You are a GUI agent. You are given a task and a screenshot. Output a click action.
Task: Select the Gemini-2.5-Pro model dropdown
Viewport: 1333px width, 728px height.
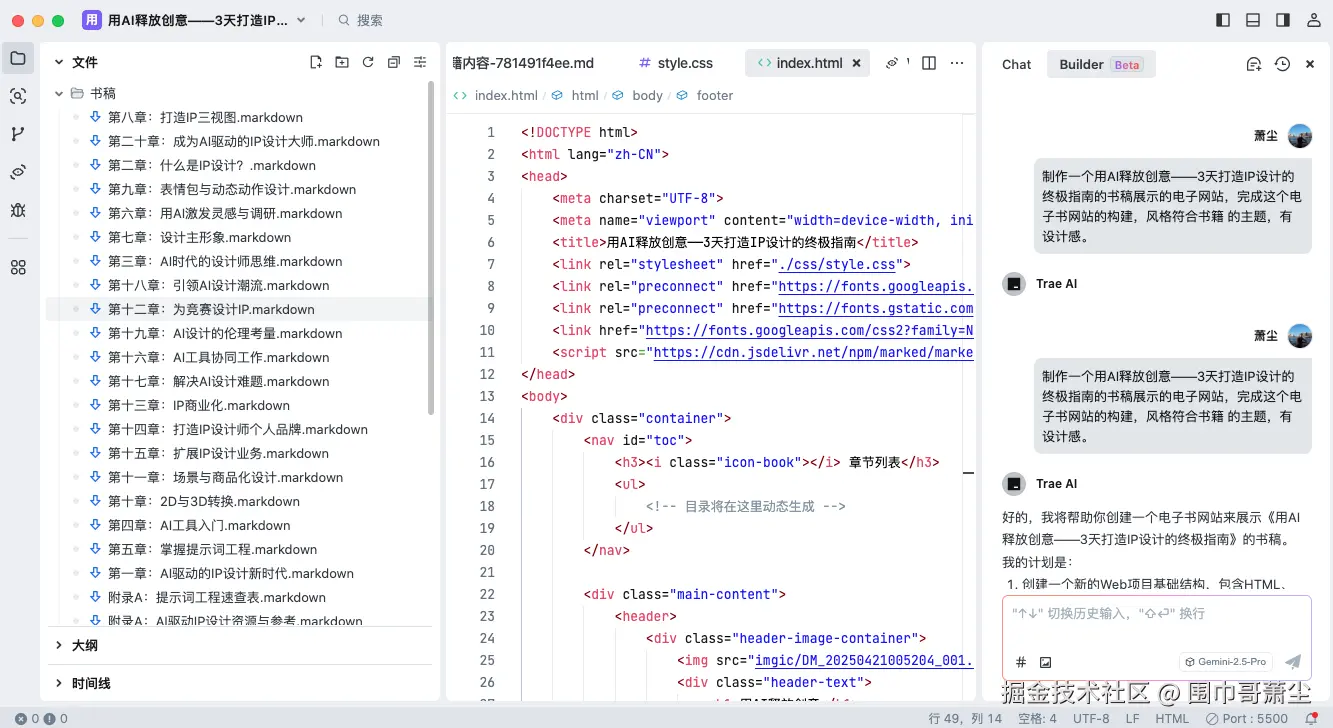1226,662
